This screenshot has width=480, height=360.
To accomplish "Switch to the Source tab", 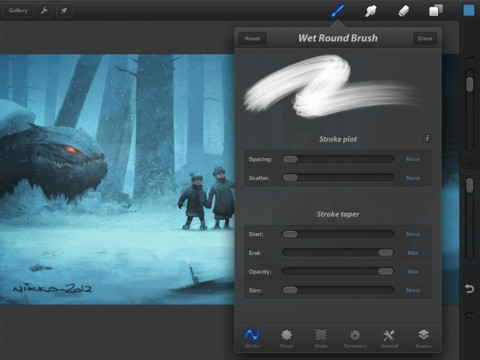I will pos(423,338).
